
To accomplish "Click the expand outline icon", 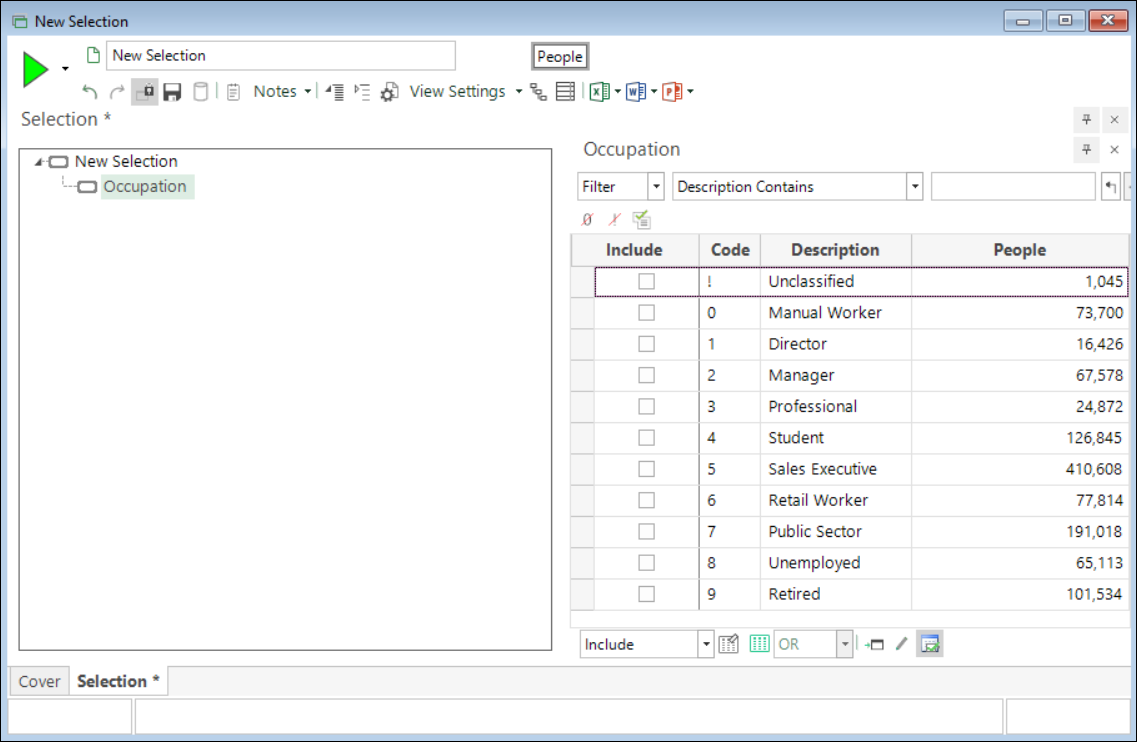I will pyautogui.click(x=362, y=92).
